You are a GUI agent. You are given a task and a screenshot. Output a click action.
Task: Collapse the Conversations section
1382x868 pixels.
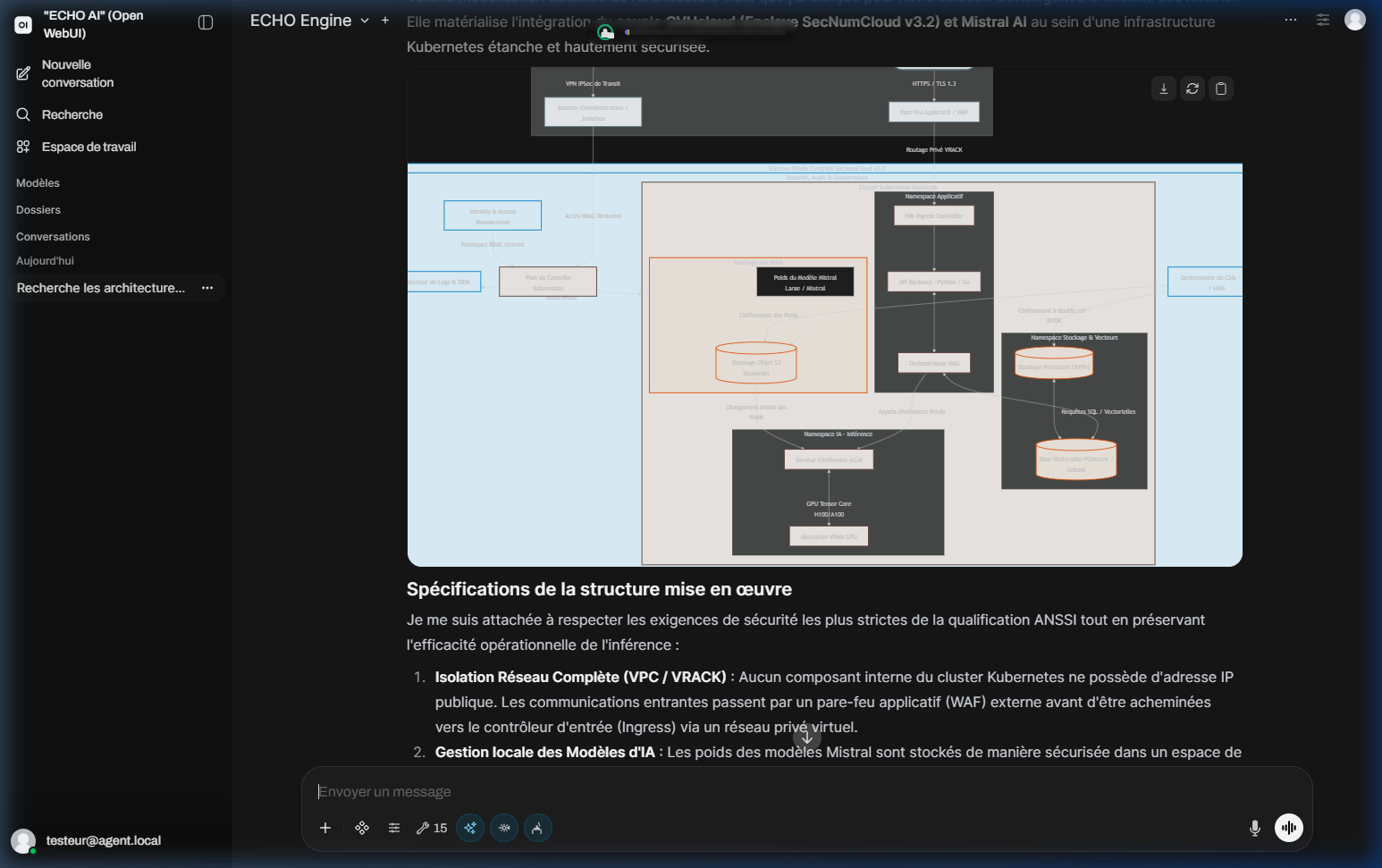point(53,237)
